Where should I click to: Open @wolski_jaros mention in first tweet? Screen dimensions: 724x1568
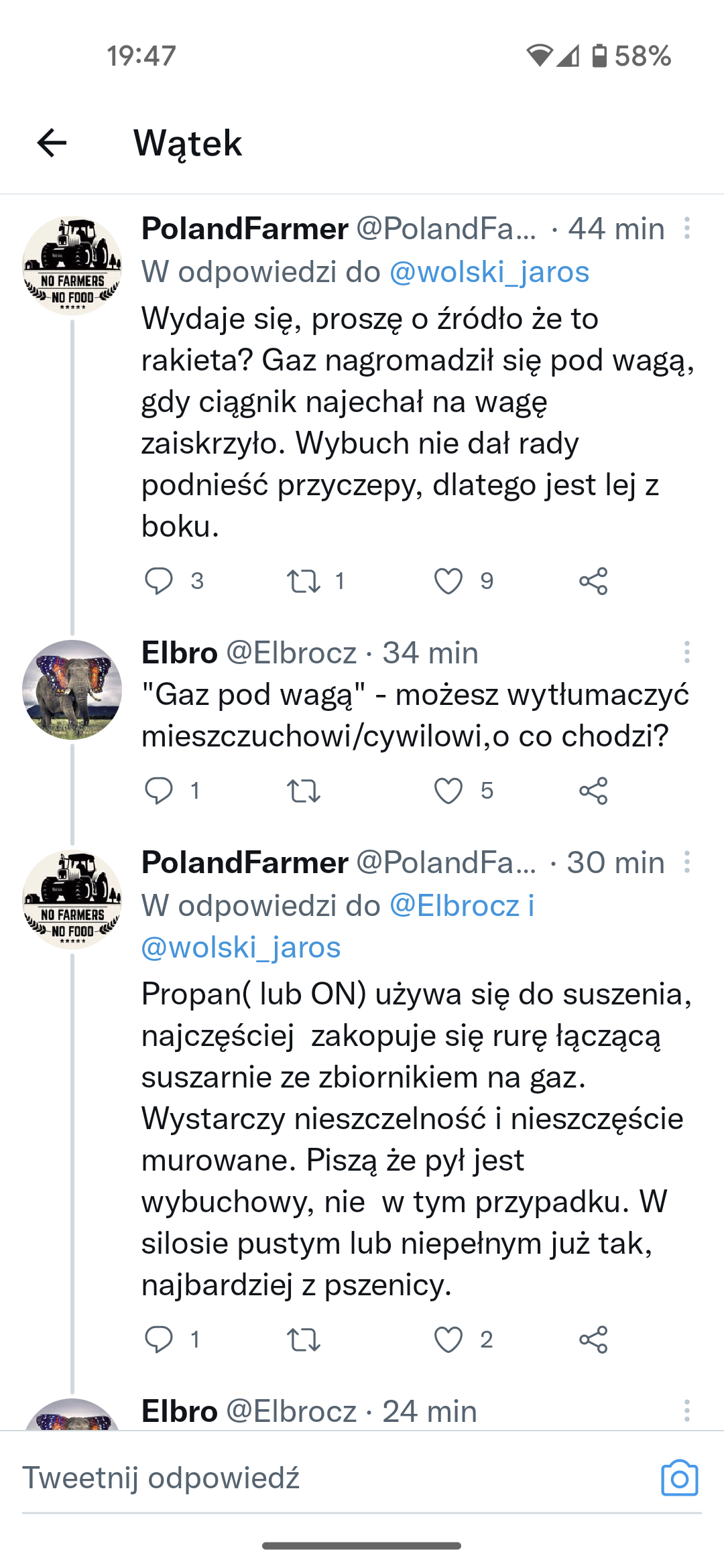coord(489,272)
